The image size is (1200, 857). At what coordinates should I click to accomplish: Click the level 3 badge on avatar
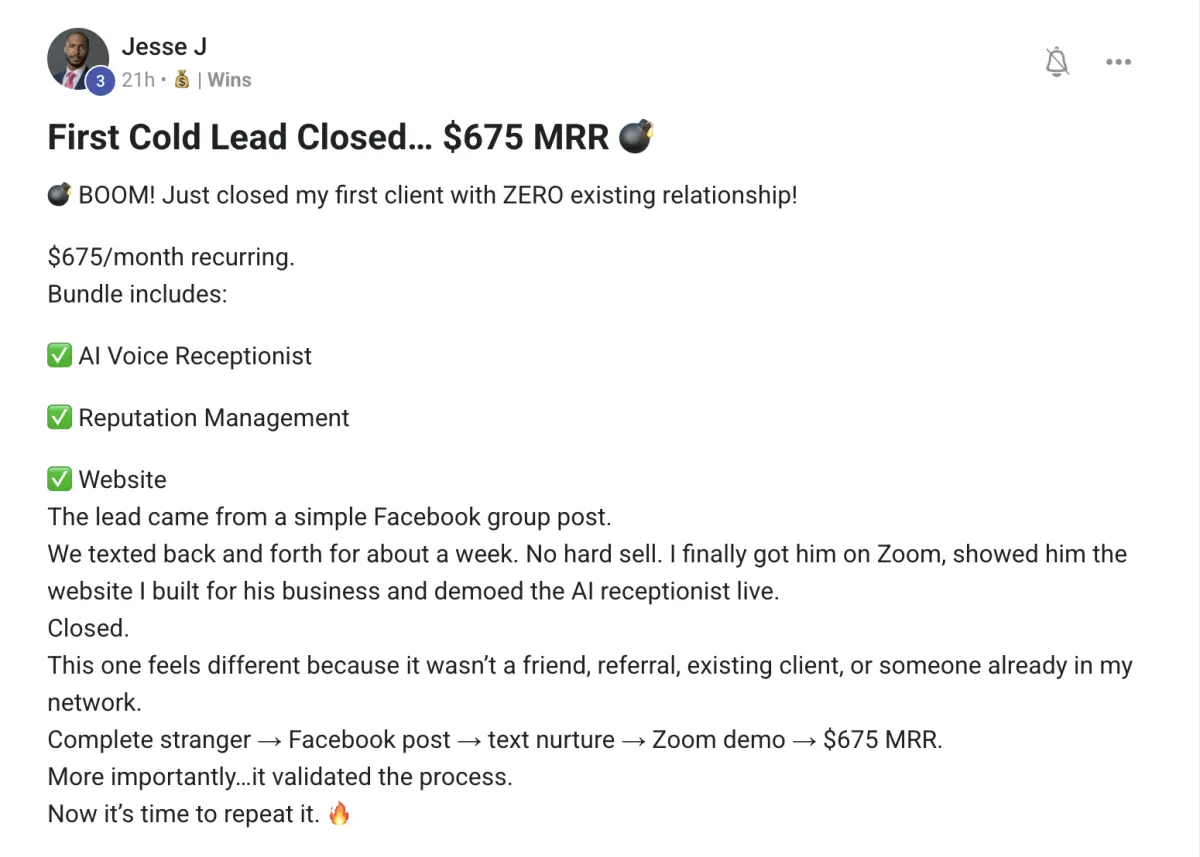pyautogui.click(x=99, y=82)
